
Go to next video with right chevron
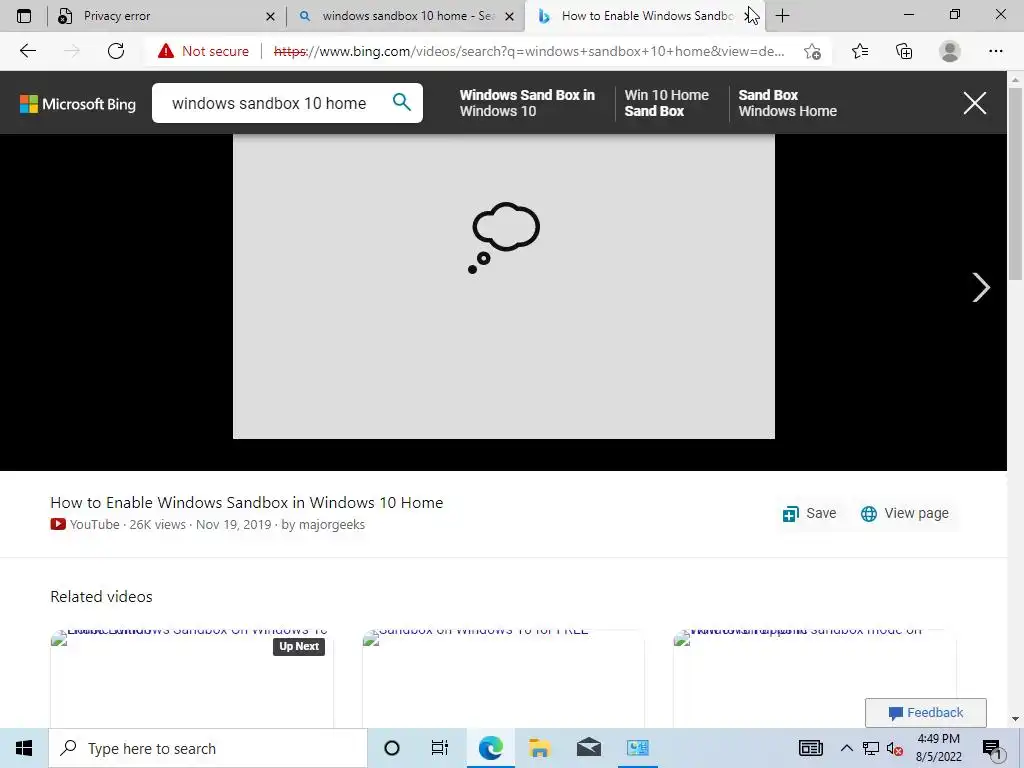tap(981, 287)
